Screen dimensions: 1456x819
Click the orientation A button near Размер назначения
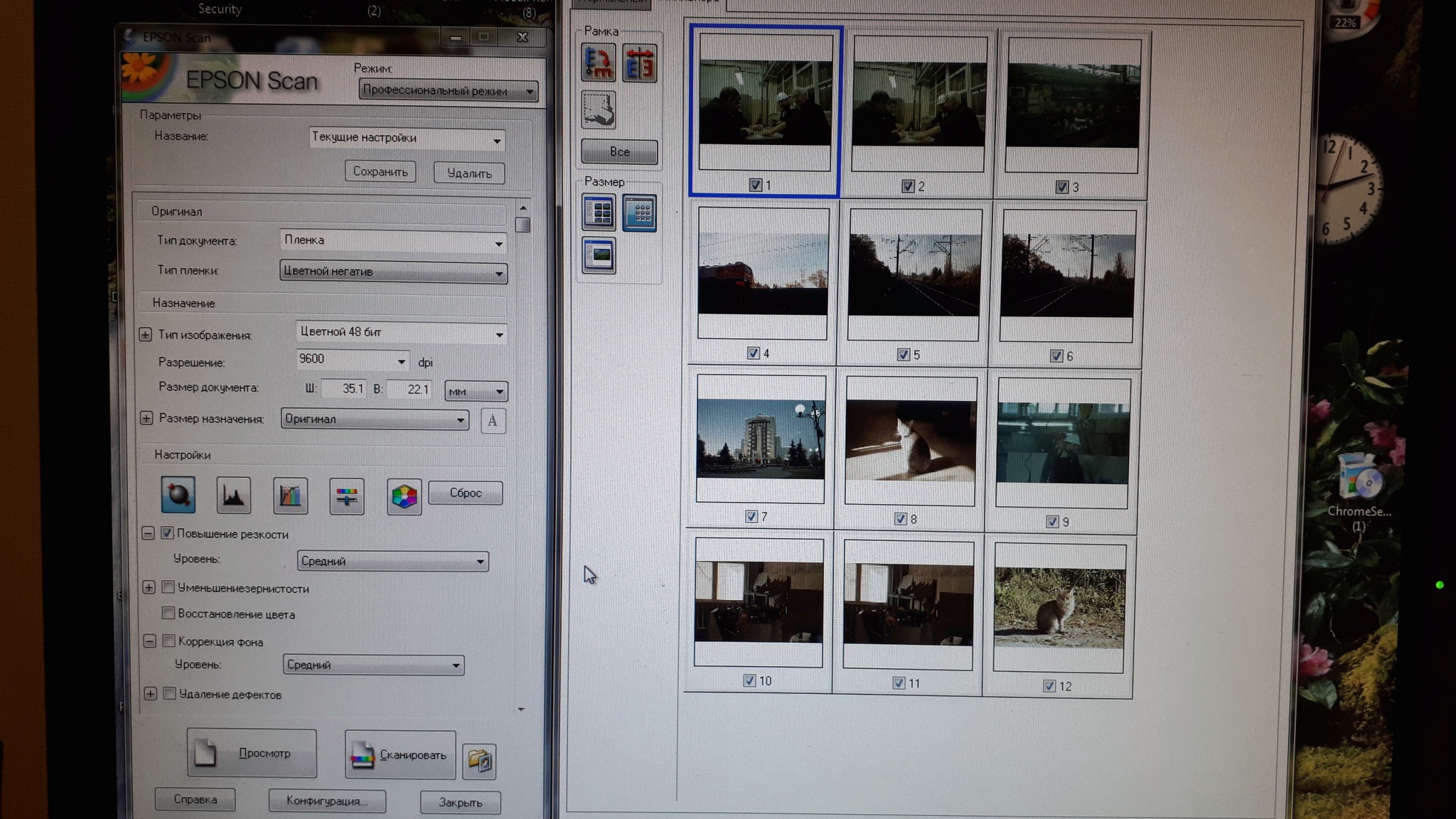coord(493,420)
